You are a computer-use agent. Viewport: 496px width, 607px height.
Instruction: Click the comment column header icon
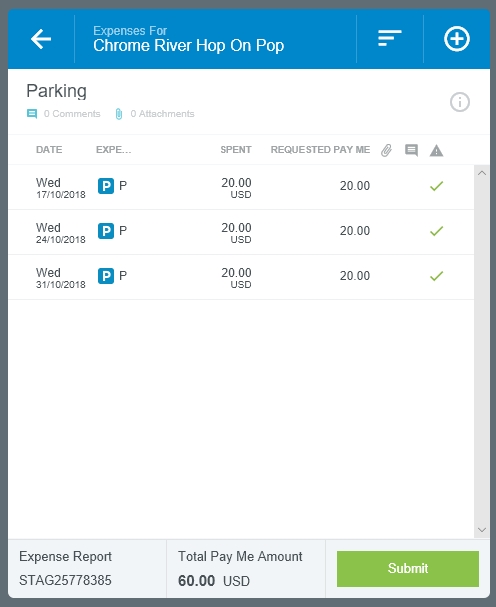pos(411,150)
